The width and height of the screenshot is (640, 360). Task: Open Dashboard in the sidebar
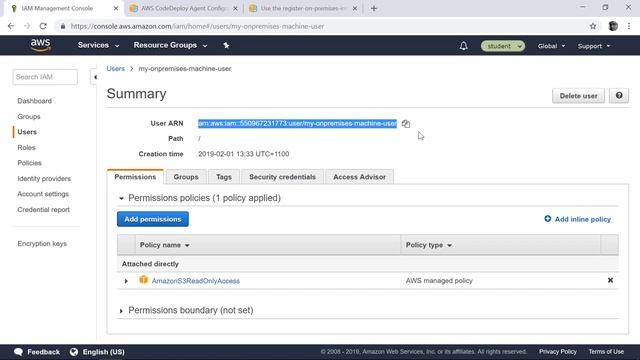pos(34,101)
